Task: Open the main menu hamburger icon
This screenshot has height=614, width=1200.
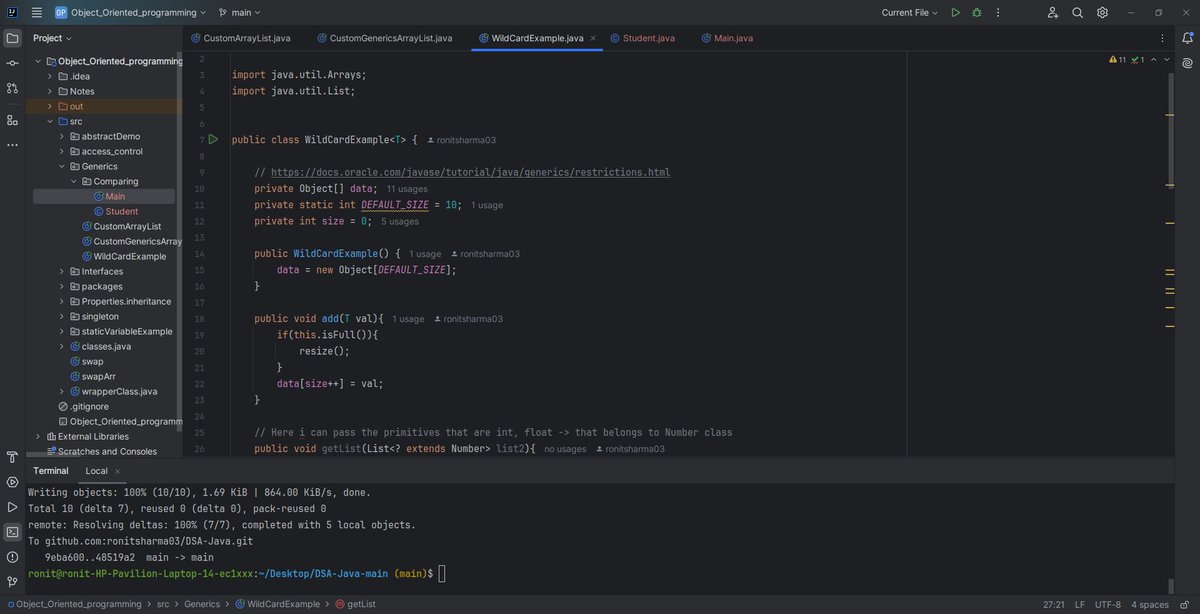Action: [x=37, y=13]
